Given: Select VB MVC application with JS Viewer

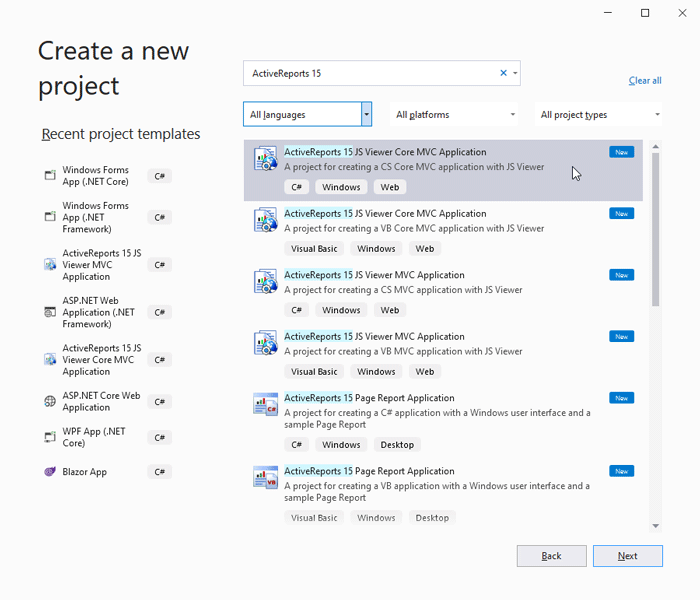Looking at the screenshot, I should point(443,355).
